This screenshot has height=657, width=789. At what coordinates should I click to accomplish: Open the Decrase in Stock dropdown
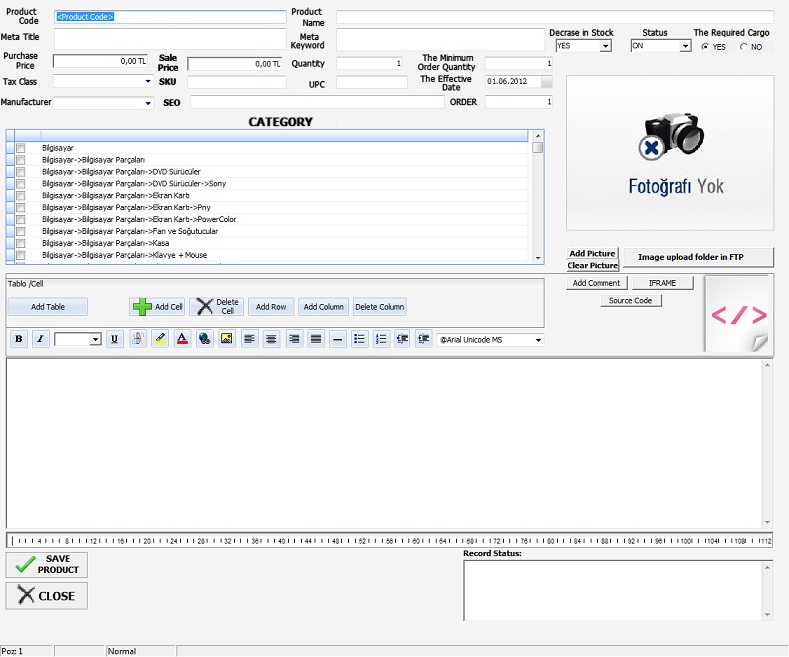(x=605, y=46)
